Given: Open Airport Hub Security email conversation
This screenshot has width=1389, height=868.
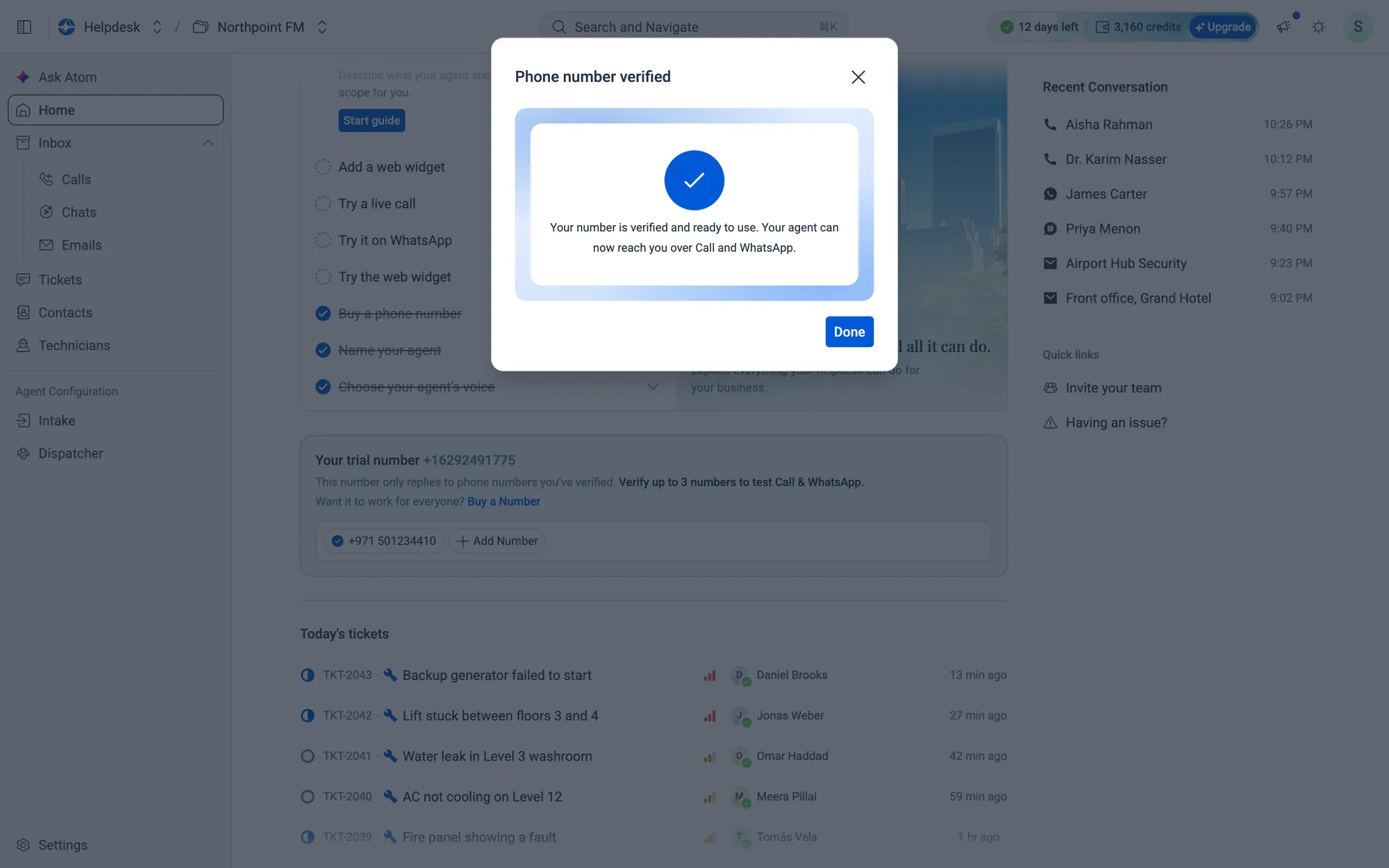Looking at the screenshot, I should click(x=1178, y=263).
